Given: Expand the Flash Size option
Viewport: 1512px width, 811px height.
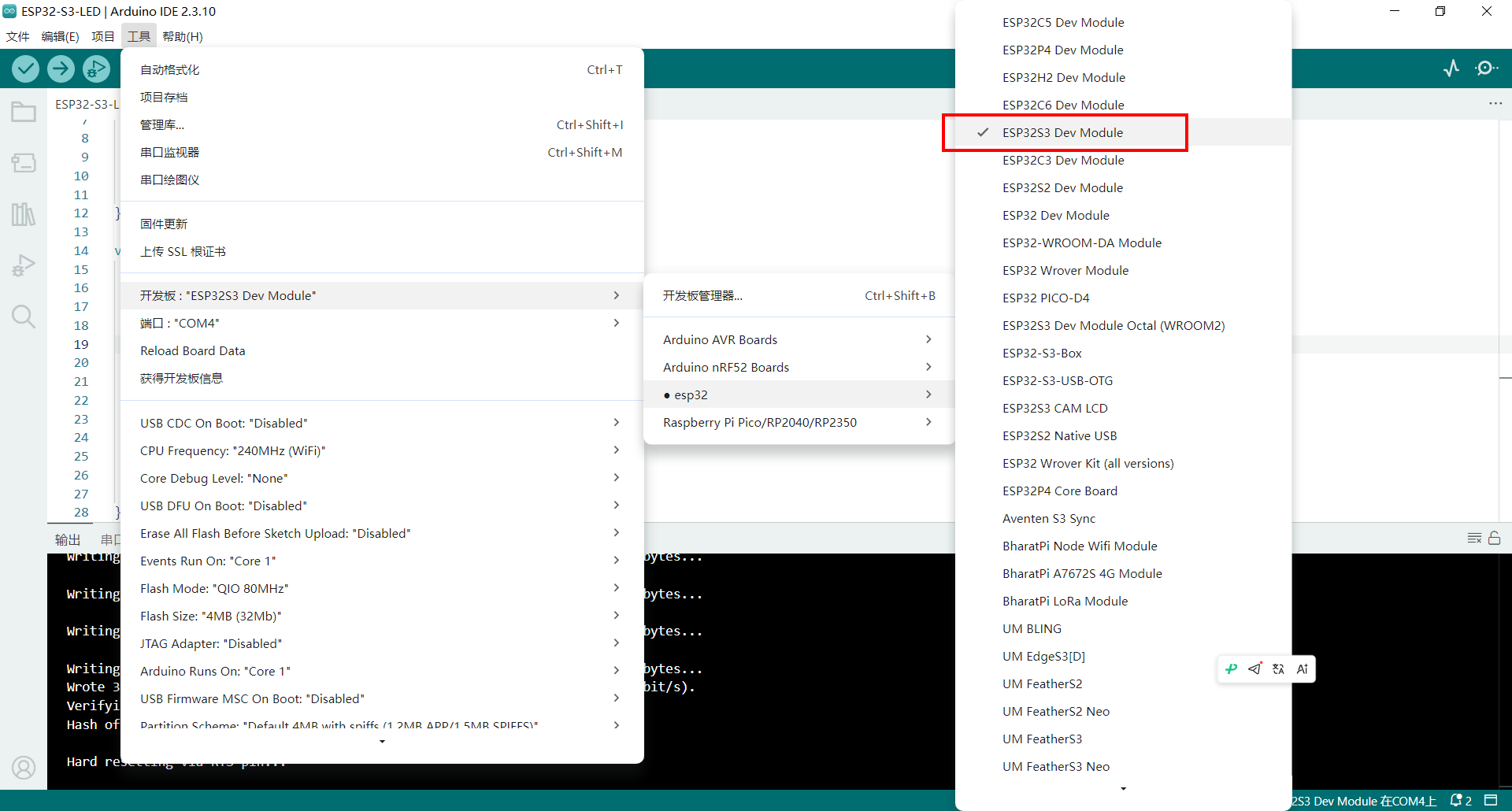Looking at the screenshot, I should pyautogui.click(x=382, y=616).
